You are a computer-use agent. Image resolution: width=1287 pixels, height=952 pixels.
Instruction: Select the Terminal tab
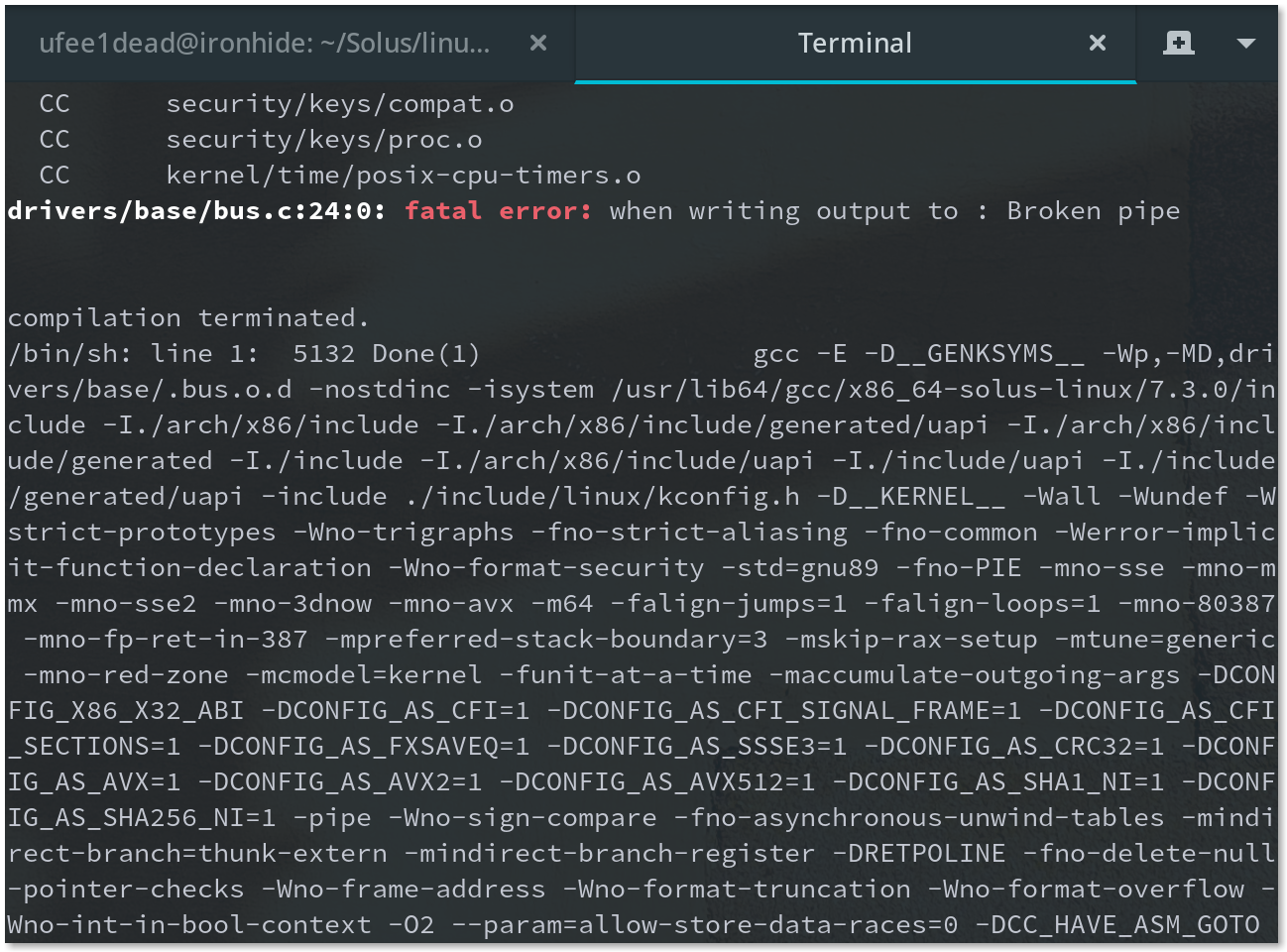tap(855, 44)
